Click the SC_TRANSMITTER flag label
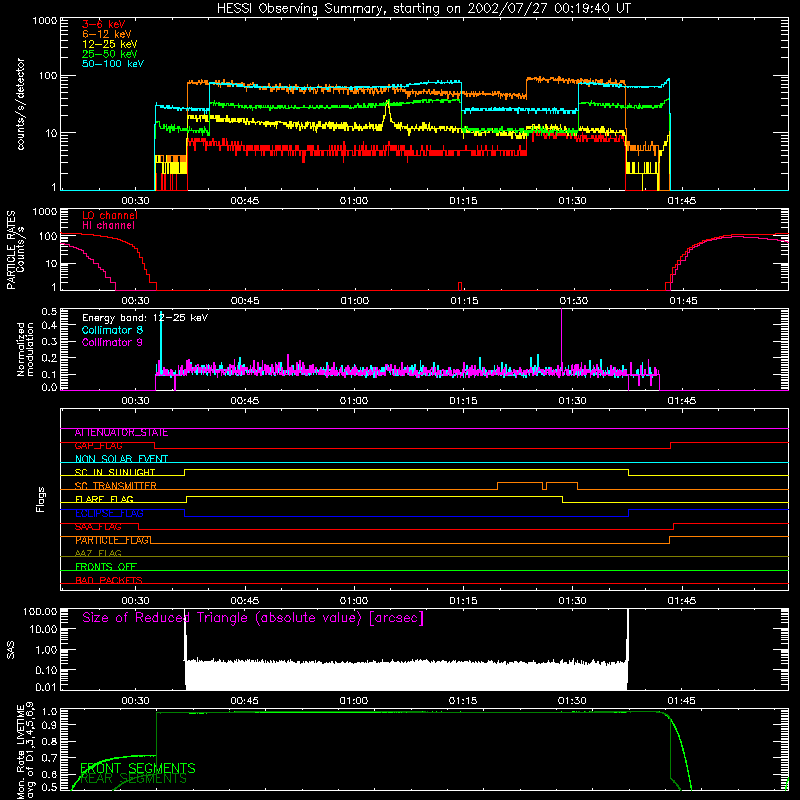Viewport: 800px width, 800px height. click(115, 486)
